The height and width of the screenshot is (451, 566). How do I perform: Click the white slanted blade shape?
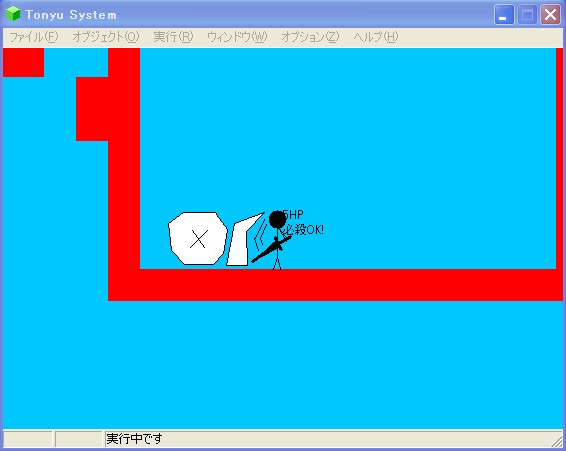[x=243, y=241]
